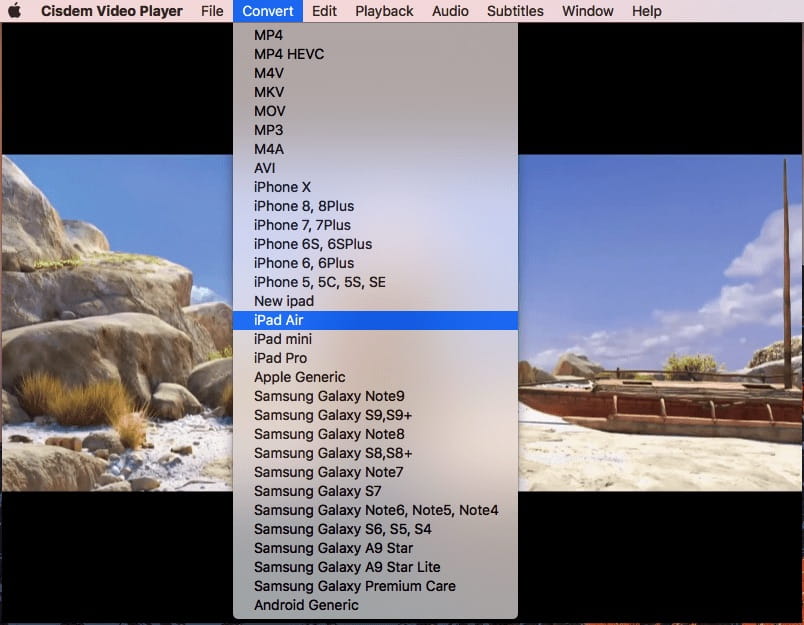This screenshot has width=804, height=625.
Task: Pick the Apple Generic preset
Action: pos(375,377)
